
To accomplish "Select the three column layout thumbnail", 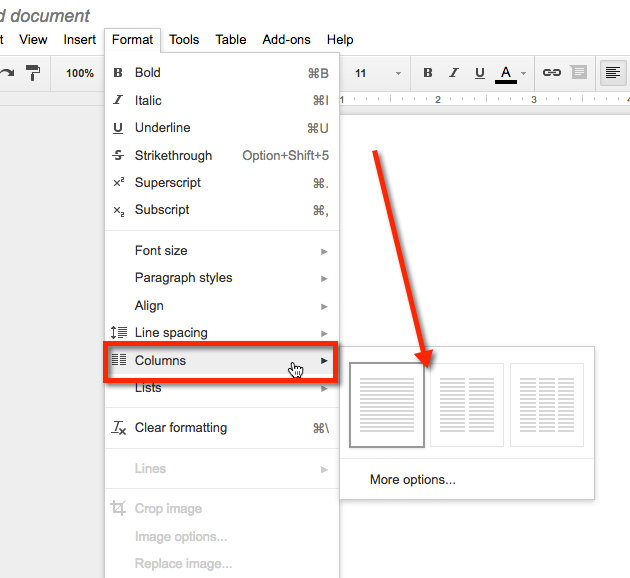I will click(x=547, y=405).
